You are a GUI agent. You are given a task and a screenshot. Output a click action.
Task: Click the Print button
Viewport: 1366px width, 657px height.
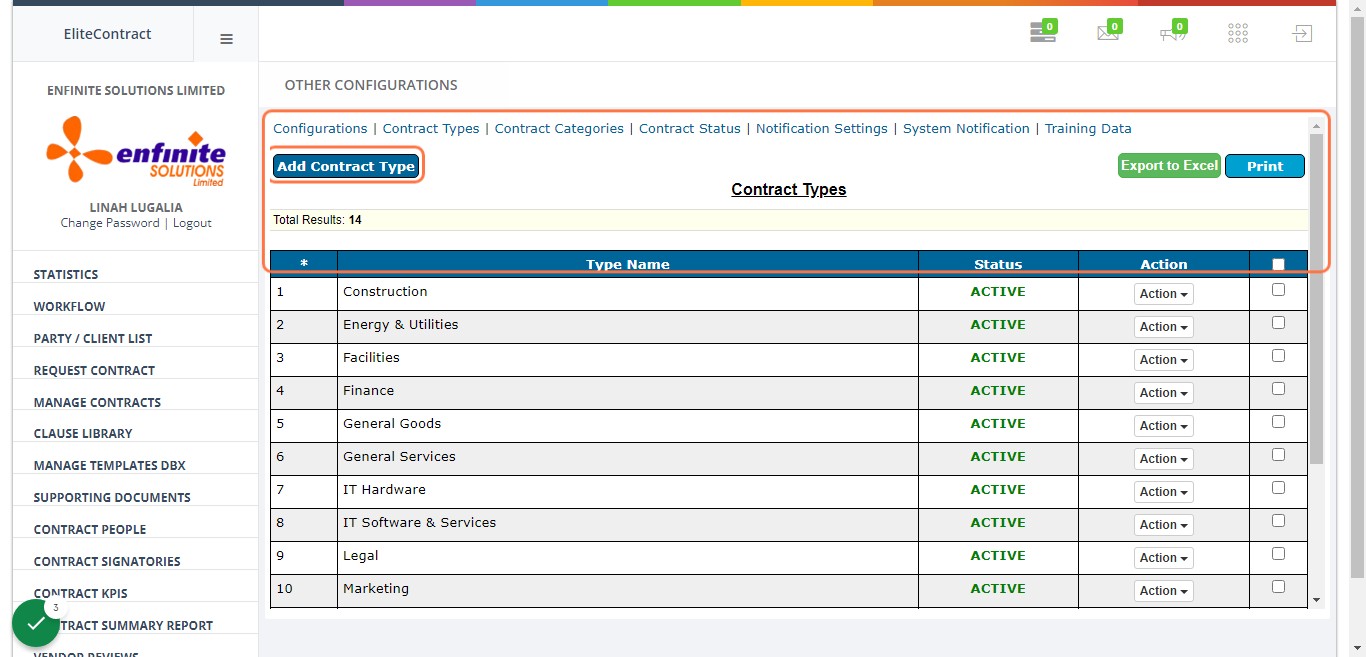click(1265, 166)
